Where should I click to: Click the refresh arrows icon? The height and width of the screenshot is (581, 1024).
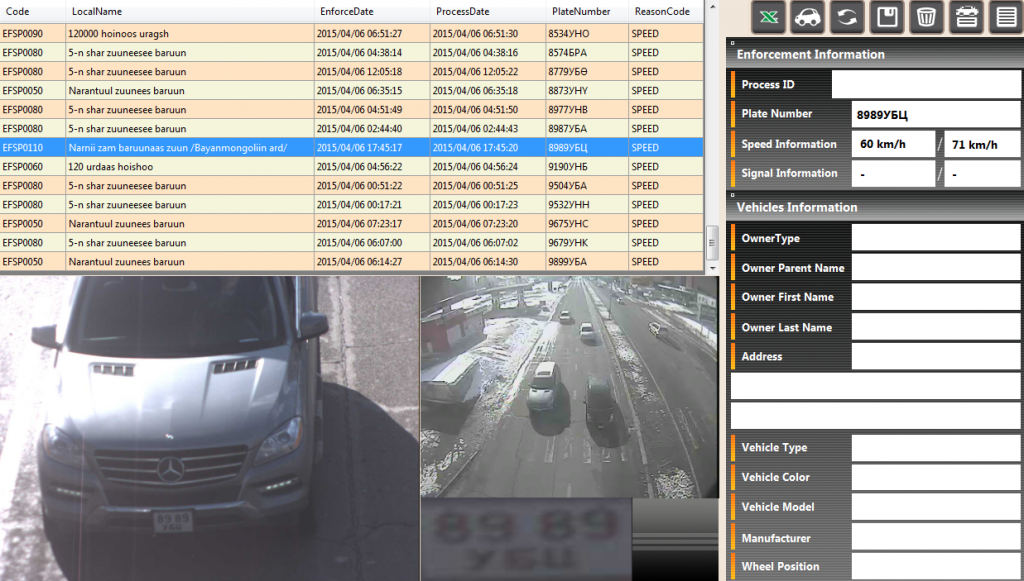(847, 17)
